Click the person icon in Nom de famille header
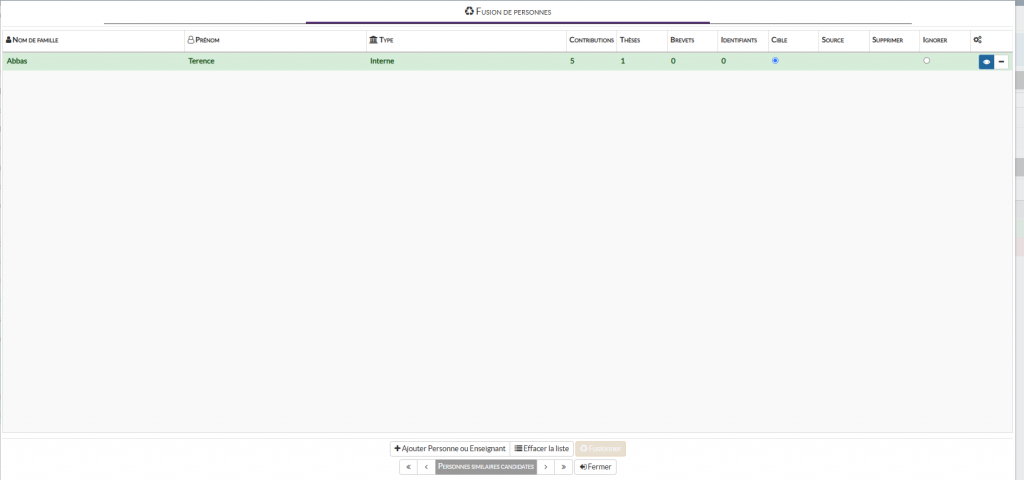The image size is (1024, 480). click(9, 40)
